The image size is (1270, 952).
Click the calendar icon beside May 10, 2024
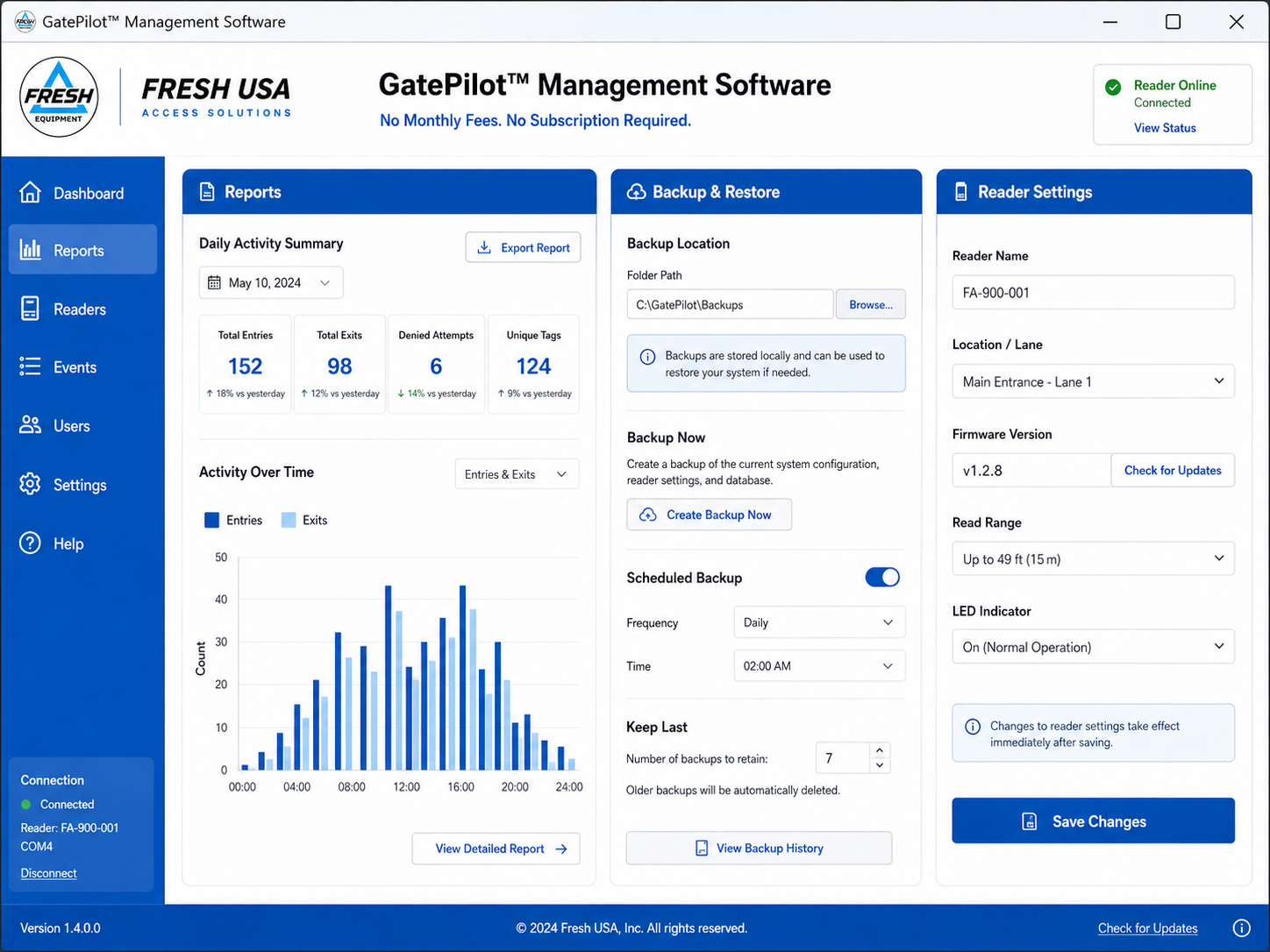click(x=214, y=282)
